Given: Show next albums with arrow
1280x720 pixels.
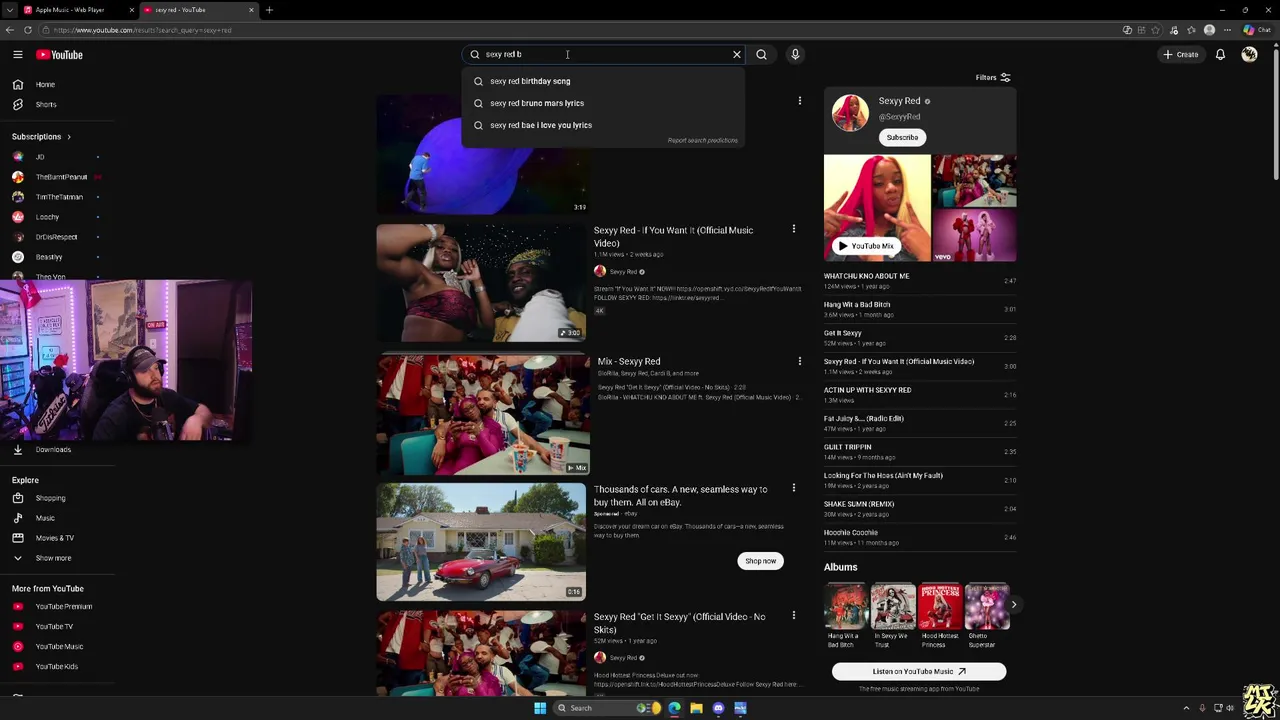Looking at the screenshot, I should click(x=1013, y=604).
